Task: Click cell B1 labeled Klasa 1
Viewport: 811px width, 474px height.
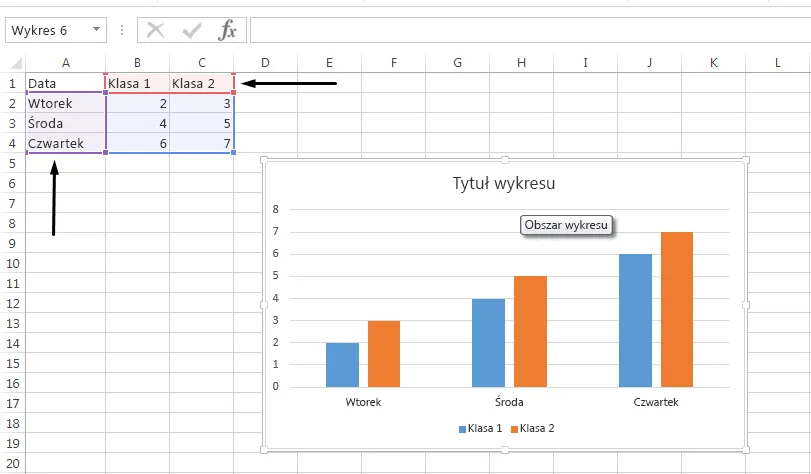Action: (137, 83)
